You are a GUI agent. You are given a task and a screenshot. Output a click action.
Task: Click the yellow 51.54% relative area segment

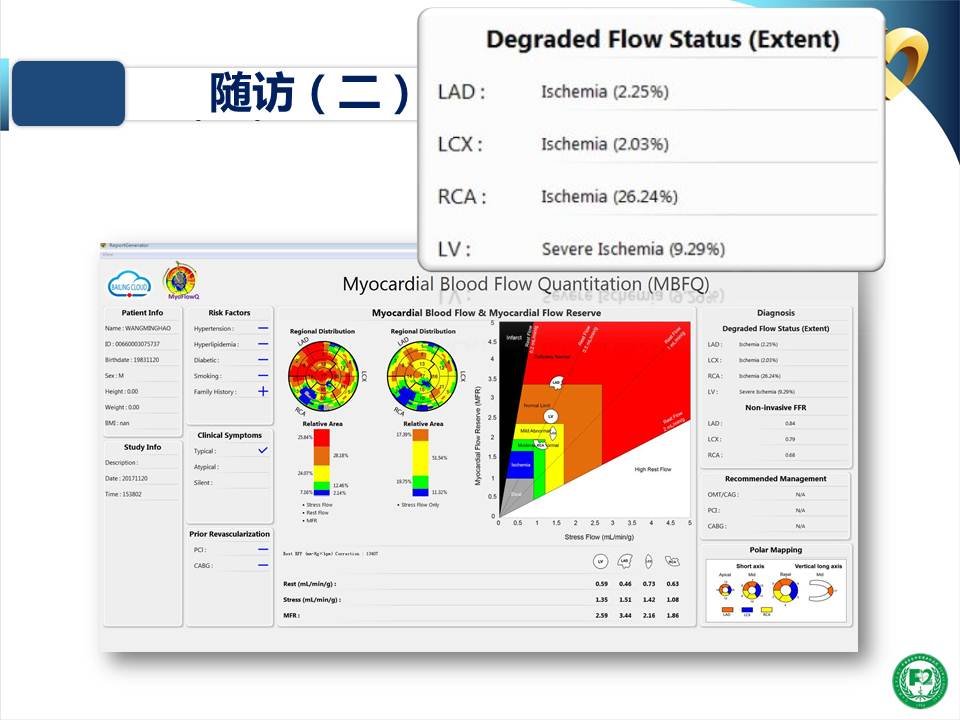pos(421,458)
